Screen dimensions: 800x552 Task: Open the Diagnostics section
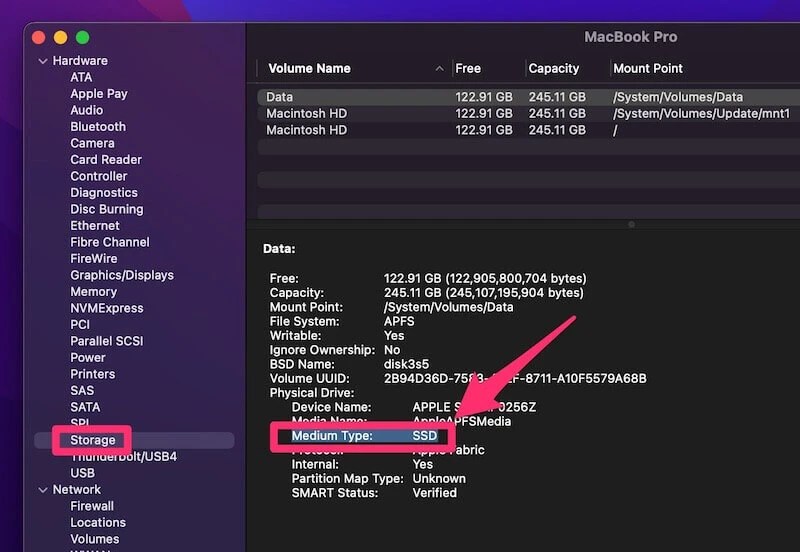click(x=104, y=193)
